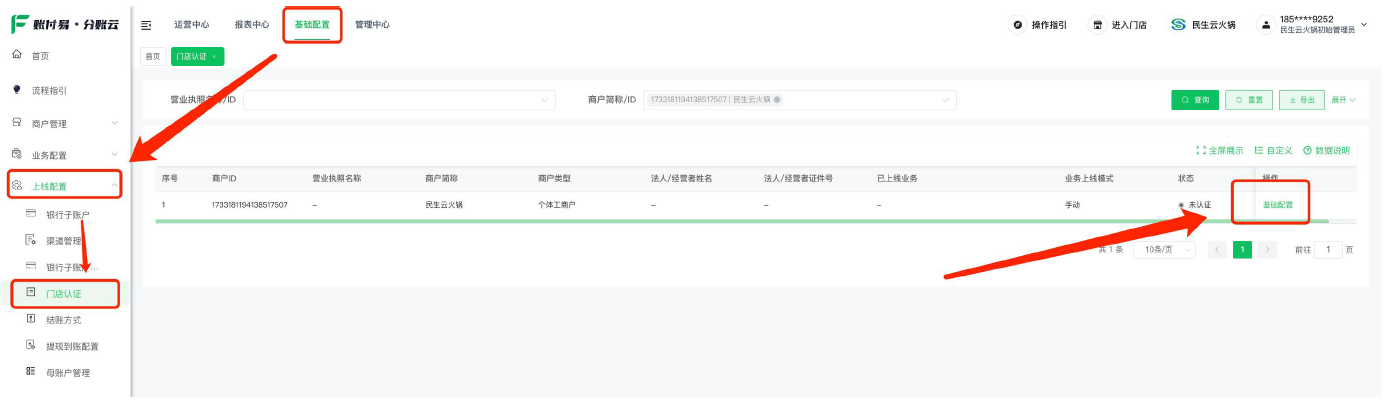Screen dimensions: 1390x403
Task: Collapse the sidebar using the hamburger icon
Action: click(x=147, y=25)
